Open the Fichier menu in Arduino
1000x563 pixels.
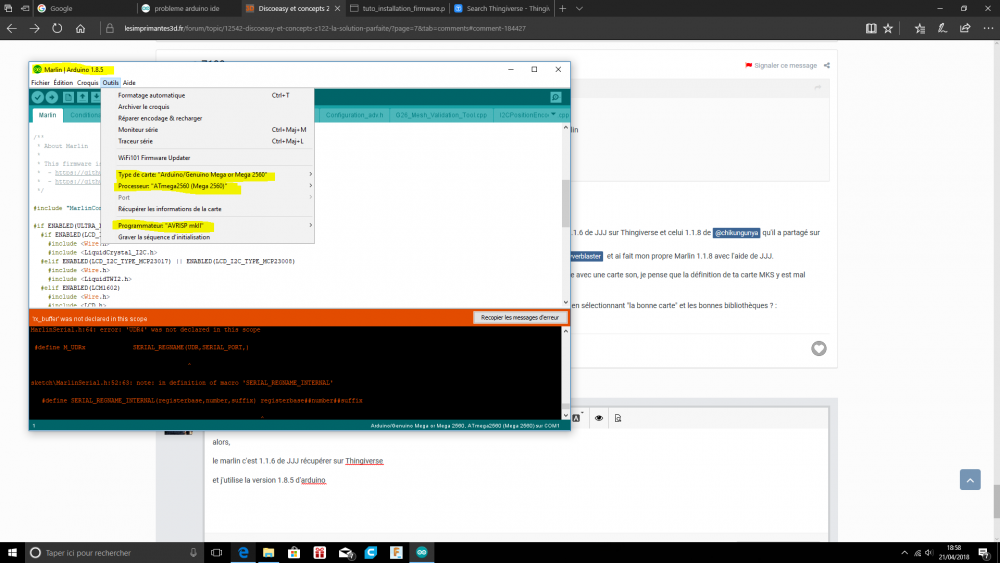[x=40, y=82]
